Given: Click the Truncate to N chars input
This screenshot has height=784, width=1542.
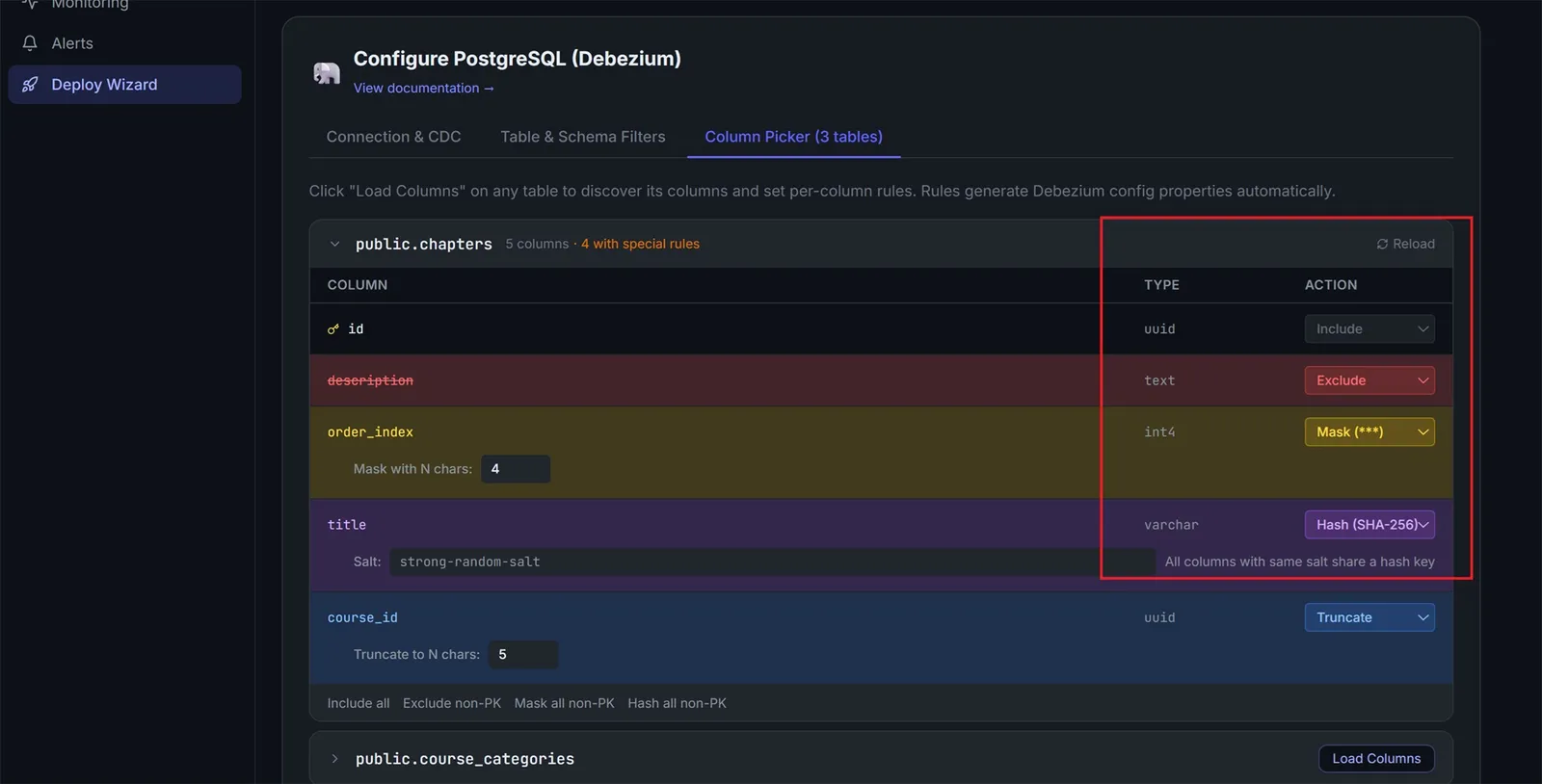Looking at the screenshot, I should coord(523,655).
